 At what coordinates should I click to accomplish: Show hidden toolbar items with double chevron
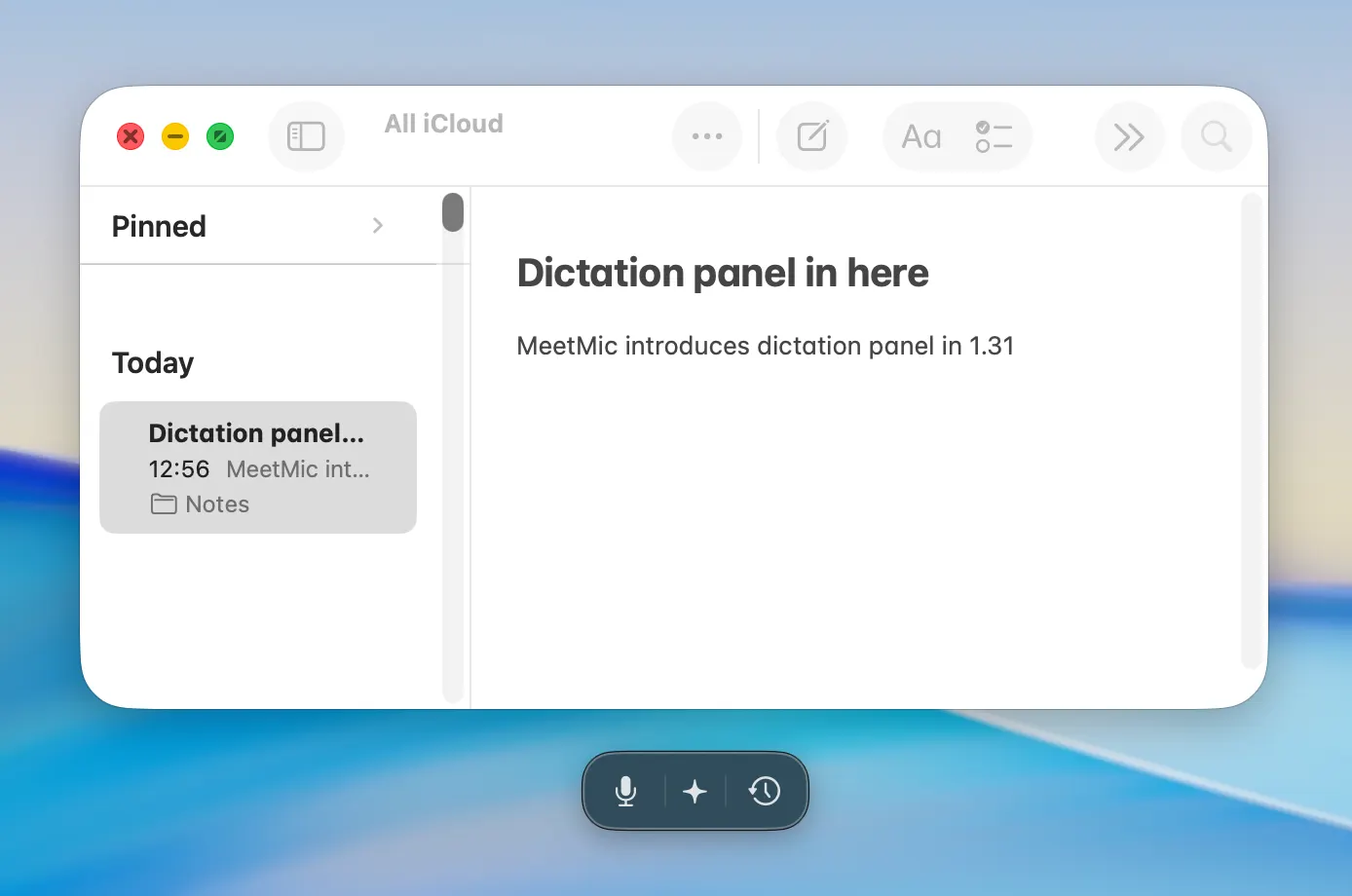click(1129, 136)
